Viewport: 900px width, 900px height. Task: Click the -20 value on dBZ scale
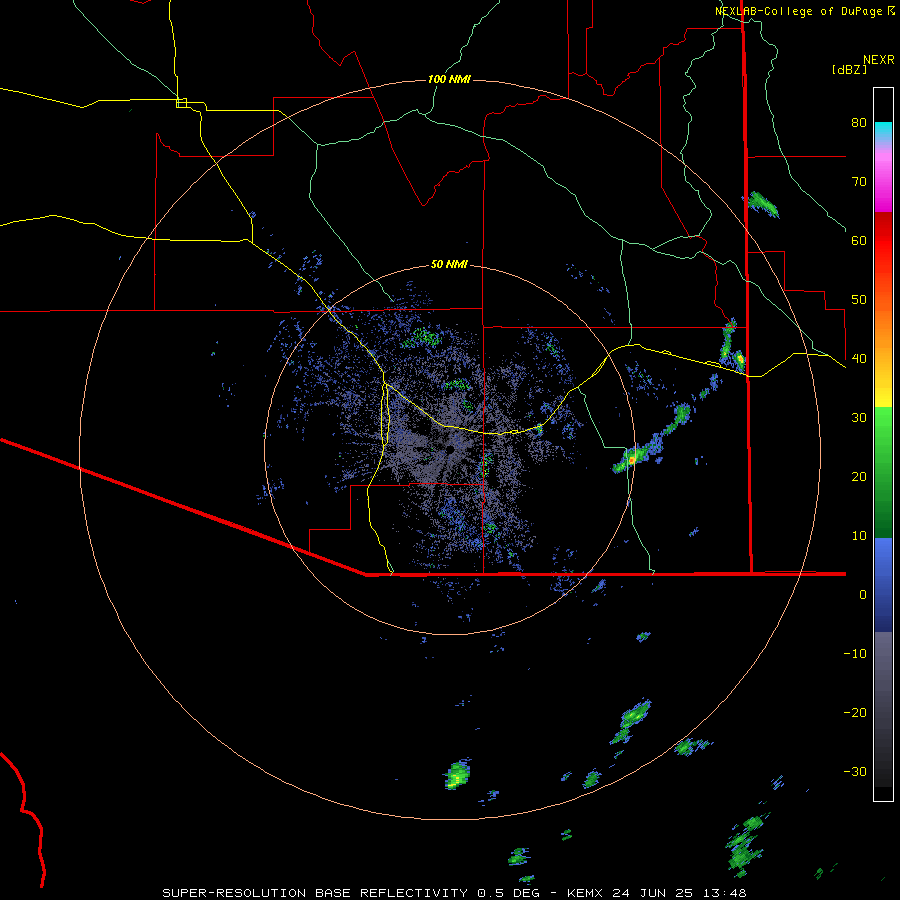(855, 712)
